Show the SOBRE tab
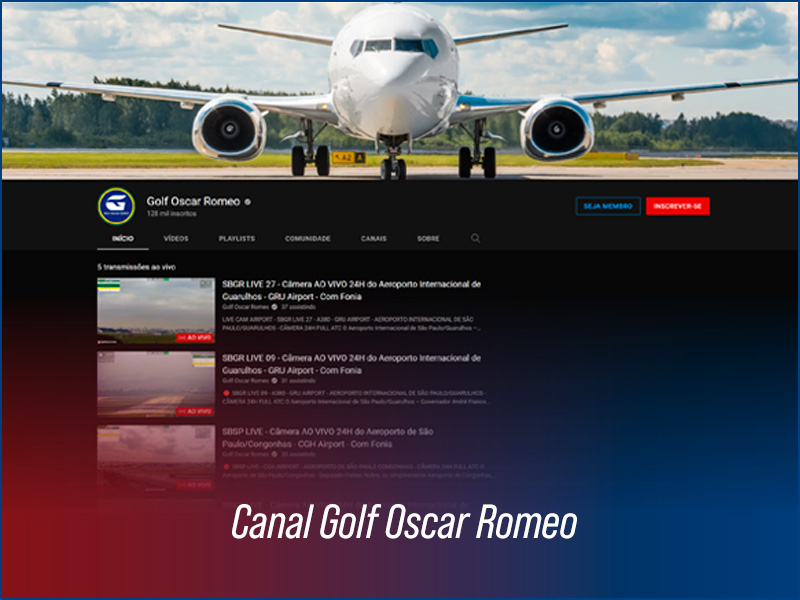This screenshot has width=800, height=600. coord(428,238)
